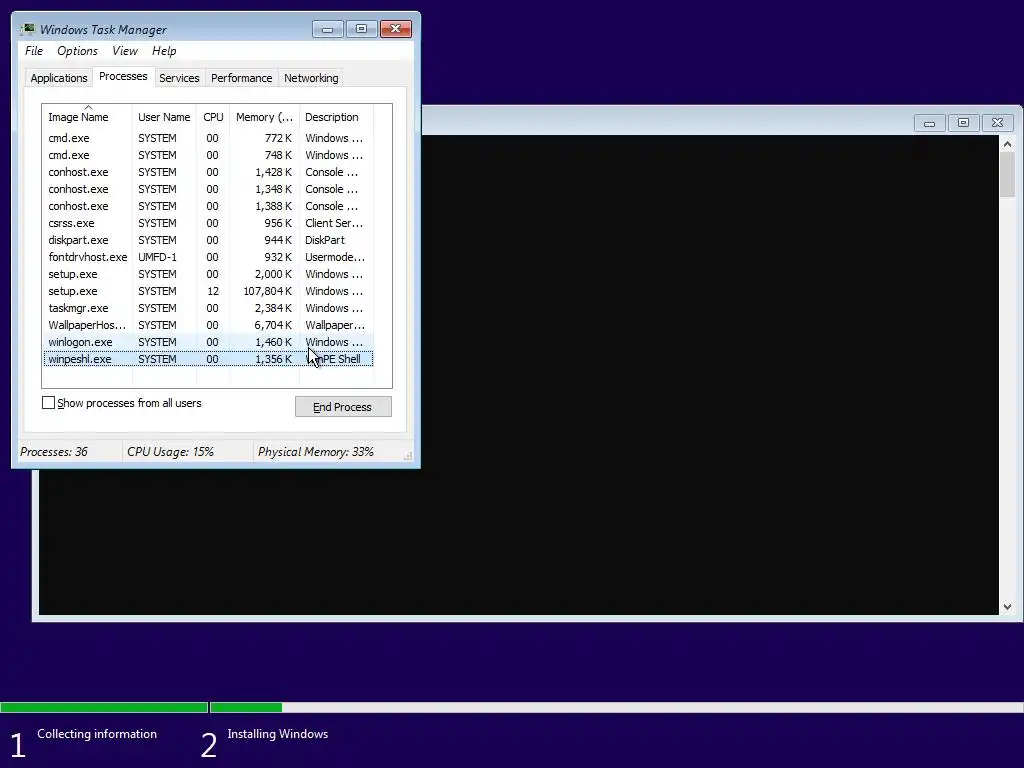Click the End Process button

[343, 407]
